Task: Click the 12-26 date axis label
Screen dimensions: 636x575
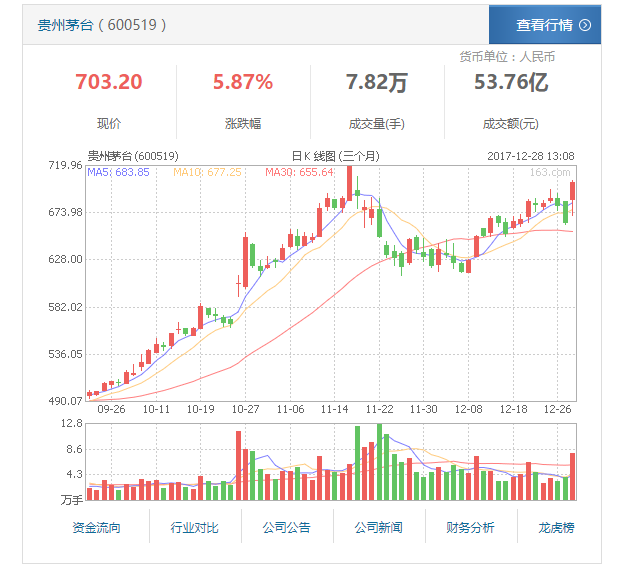Action: [558, 409]
